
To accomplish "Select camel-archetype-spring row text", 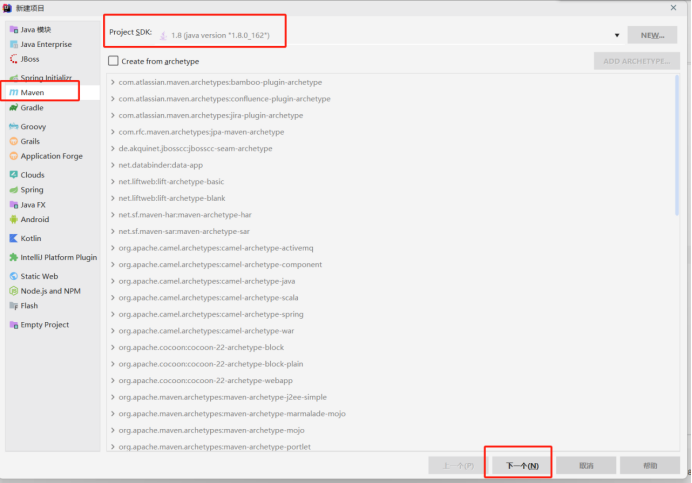I will (x=211, y=314).
